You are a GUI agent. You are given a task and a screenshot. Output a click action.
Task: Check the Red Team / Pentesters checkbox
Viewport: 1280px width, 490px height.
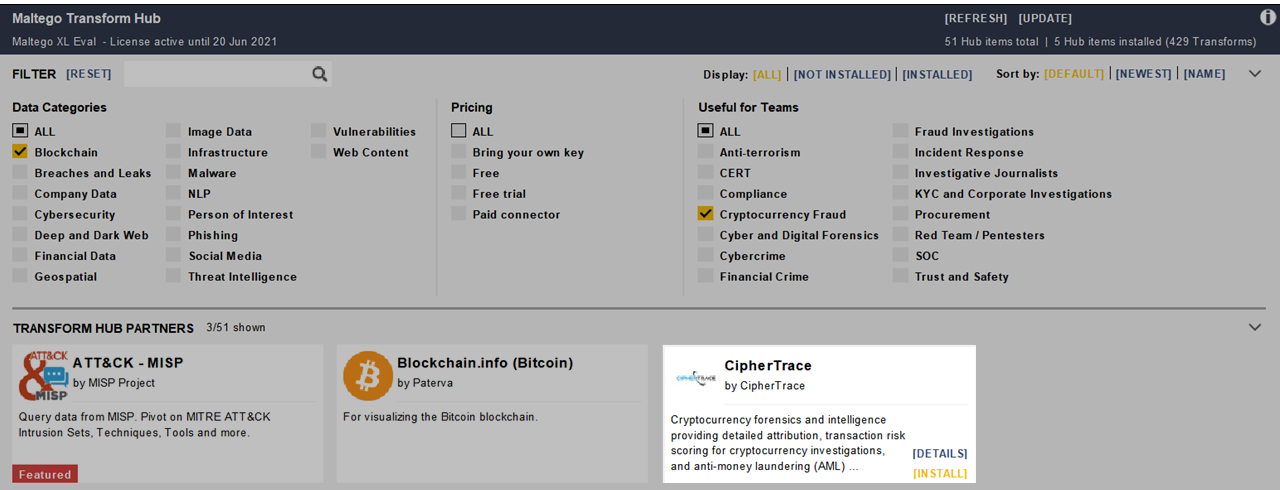point(901,235)
